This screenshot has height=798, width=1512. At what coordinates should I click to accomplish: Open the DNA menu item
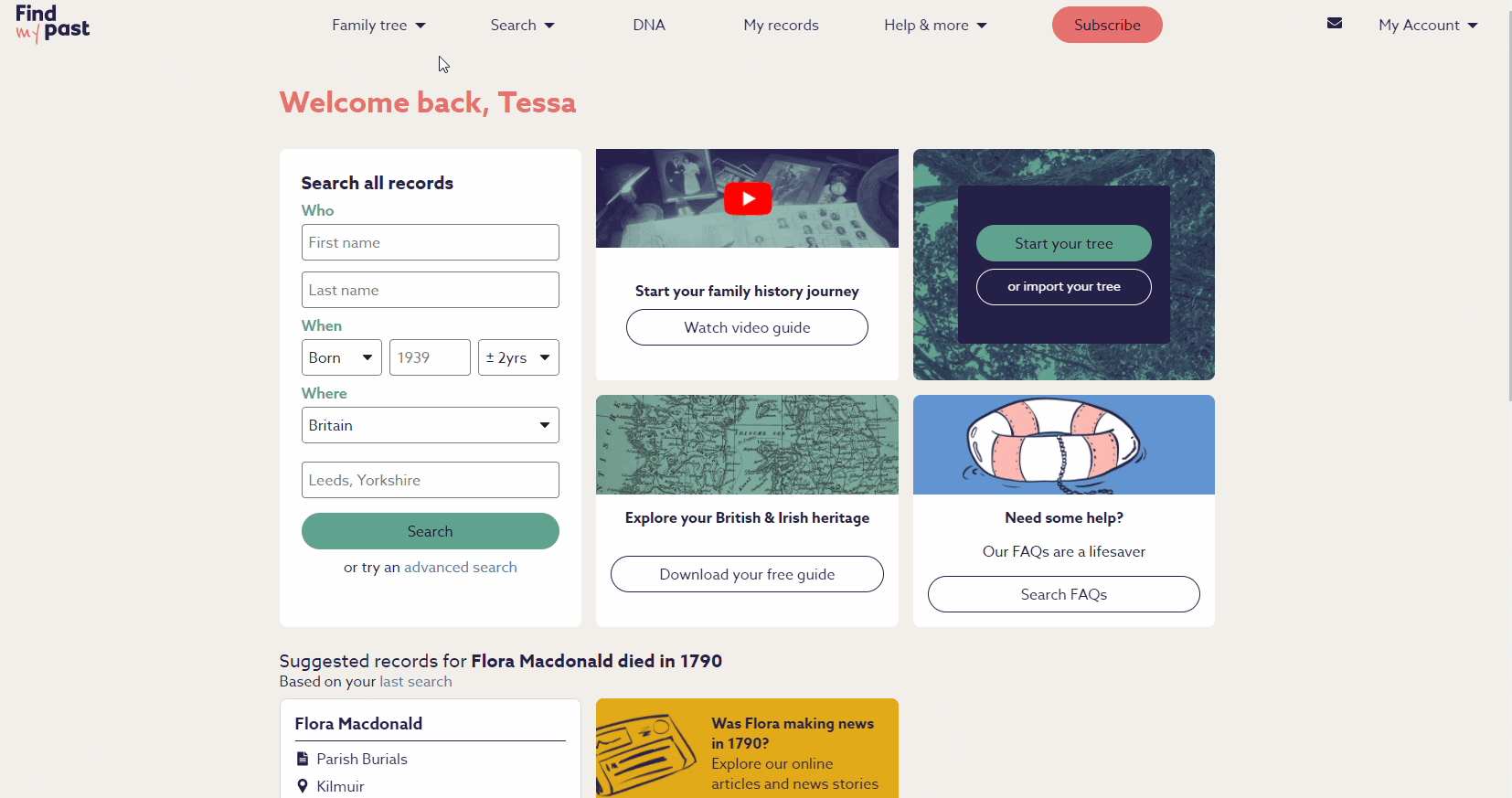[649, 26]
